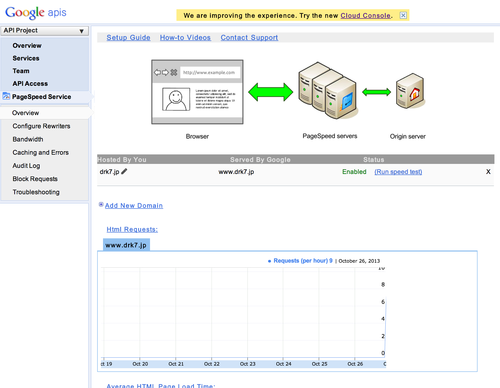Edit drk7.jp domain with pencil icon
The height and width of the screenshot is (388, 500).
click(x=124, y=172)
